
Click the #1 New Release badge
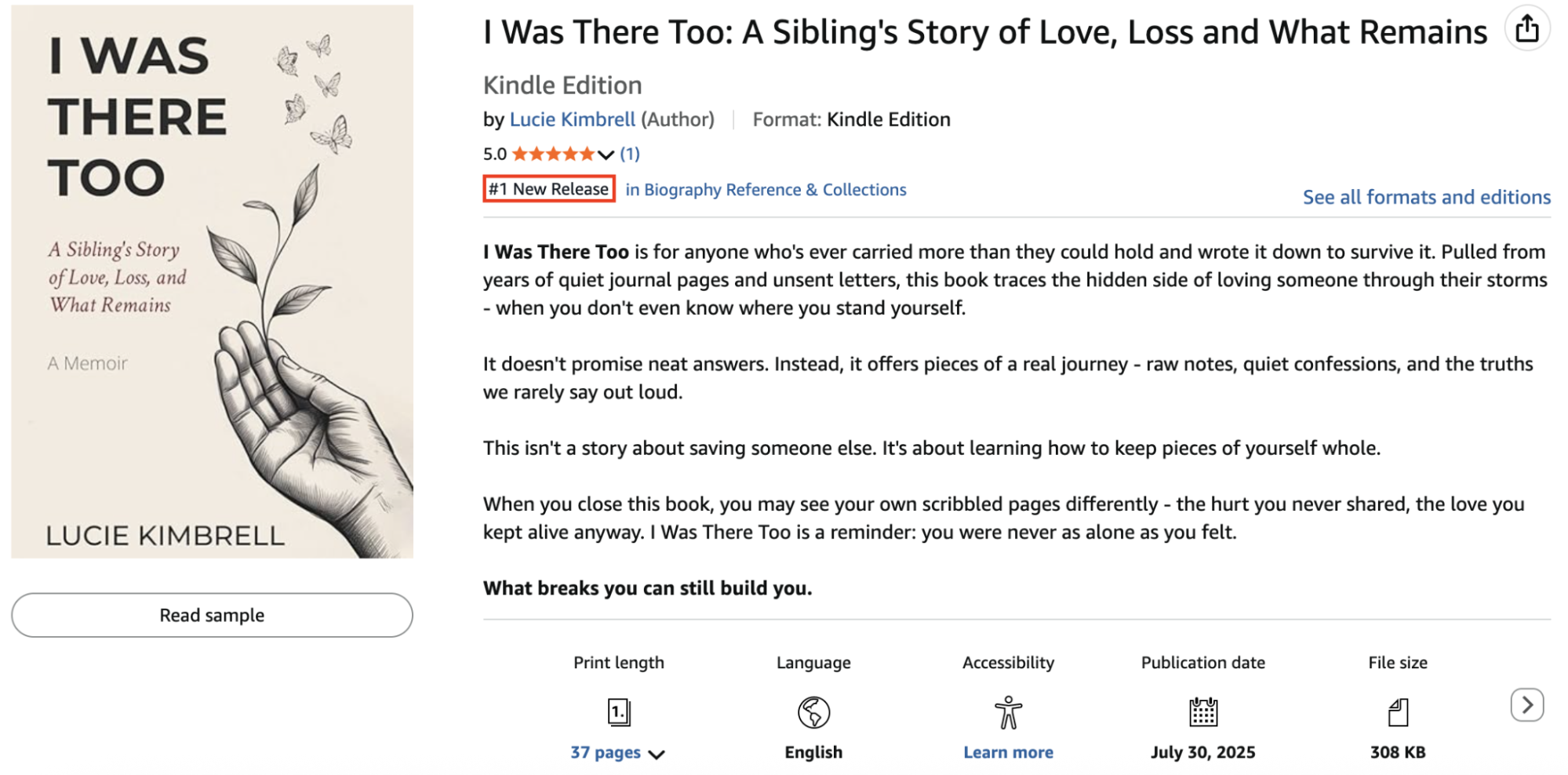coord(548,189)
